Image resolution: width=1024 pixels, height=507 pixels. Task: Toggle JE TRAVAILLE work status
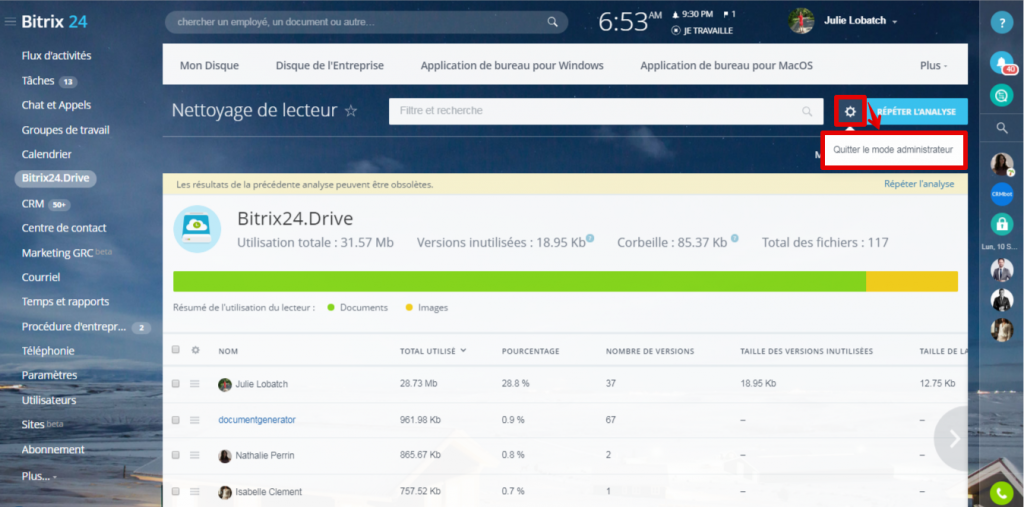click(x=702, y=31)
